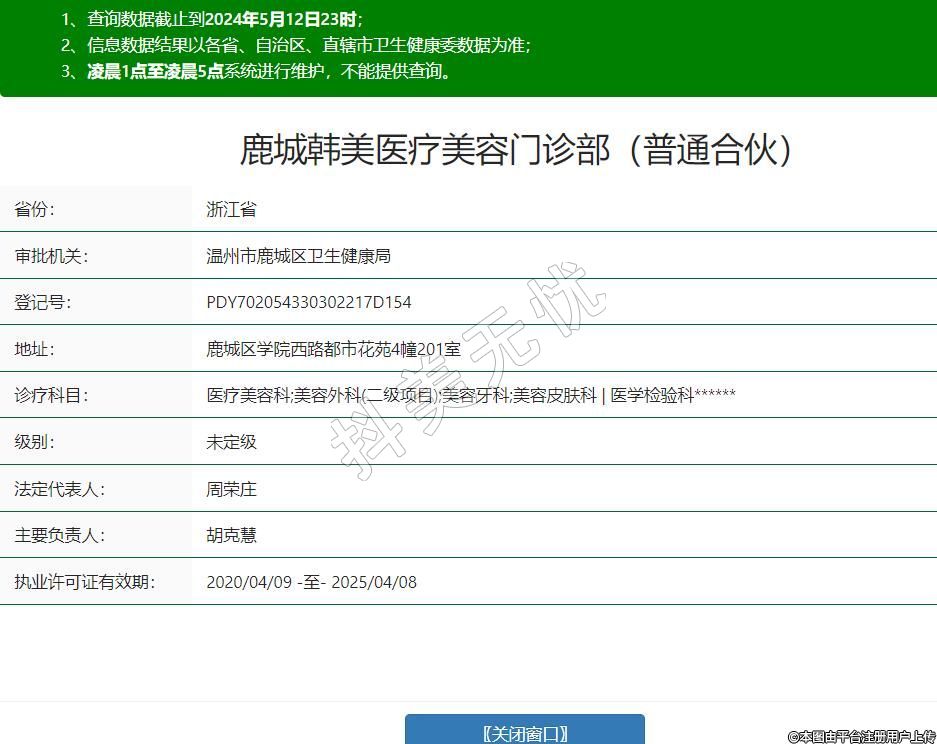Click the license validity dates 2020/04/09 -至- 2025/04/08
This screenshot has width=937, height=744.
point(311,582)
